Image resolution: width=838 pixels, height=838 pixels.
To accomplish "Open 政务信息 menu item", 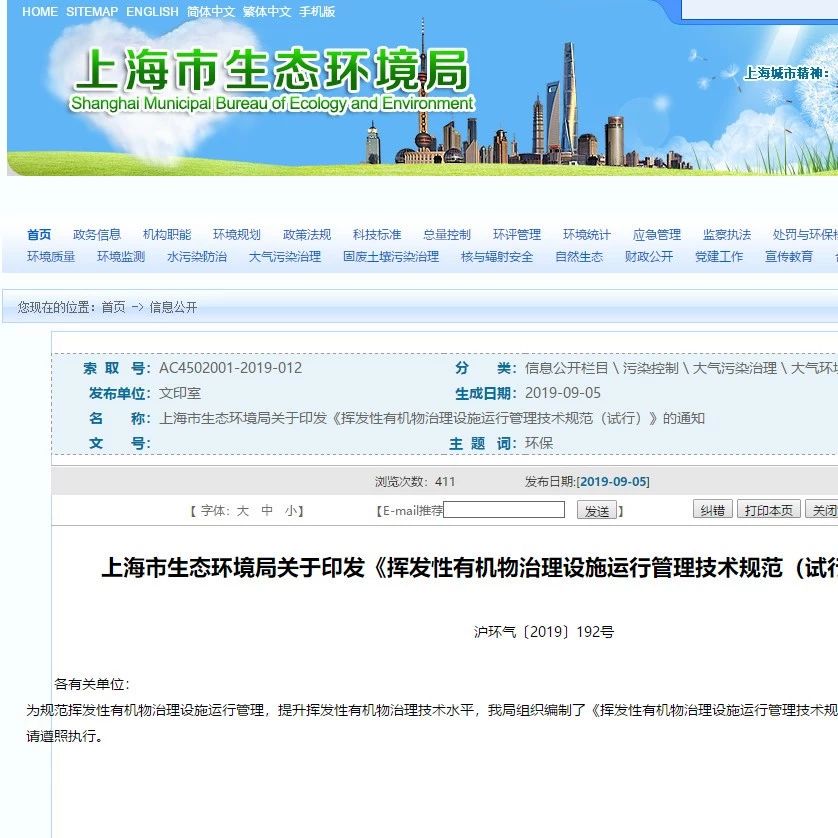I will point(97,235).
